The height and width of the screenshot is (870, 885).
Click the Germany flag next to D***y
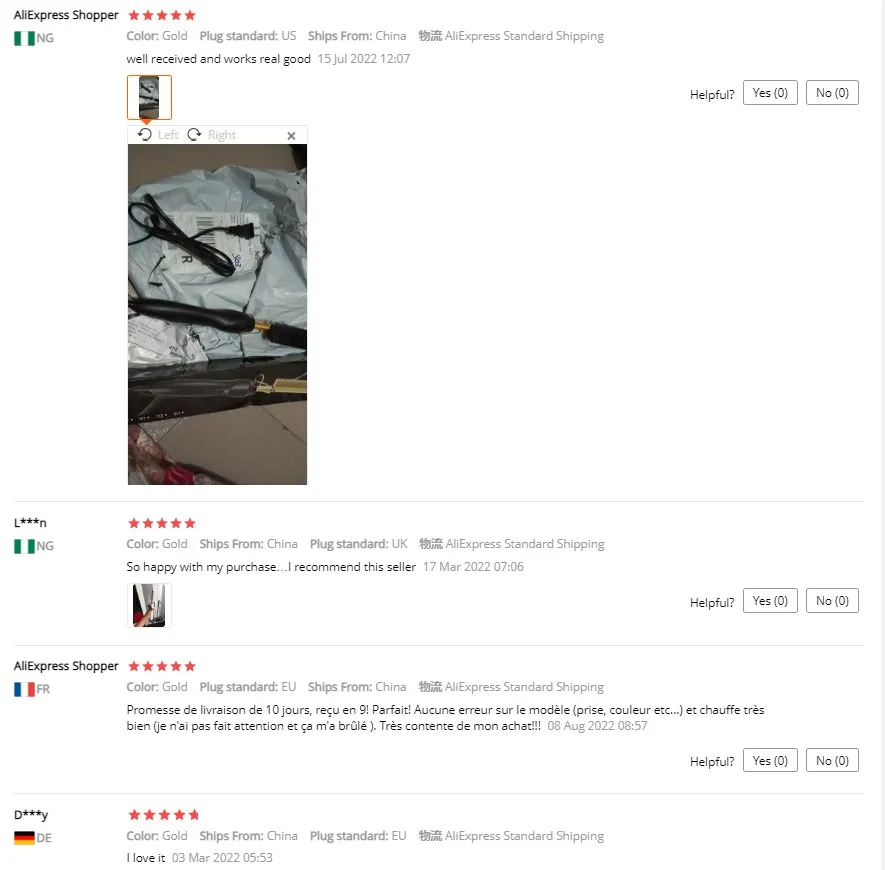[24, 838]
